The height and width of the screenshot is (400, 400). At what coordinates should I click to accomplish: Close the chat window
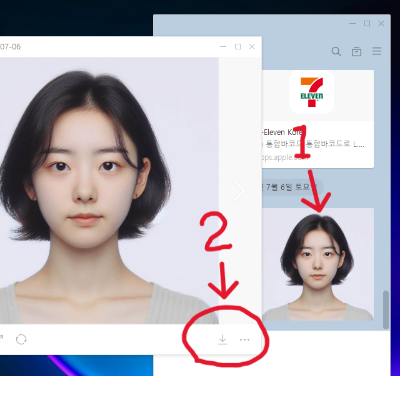(x=381, y=23)
